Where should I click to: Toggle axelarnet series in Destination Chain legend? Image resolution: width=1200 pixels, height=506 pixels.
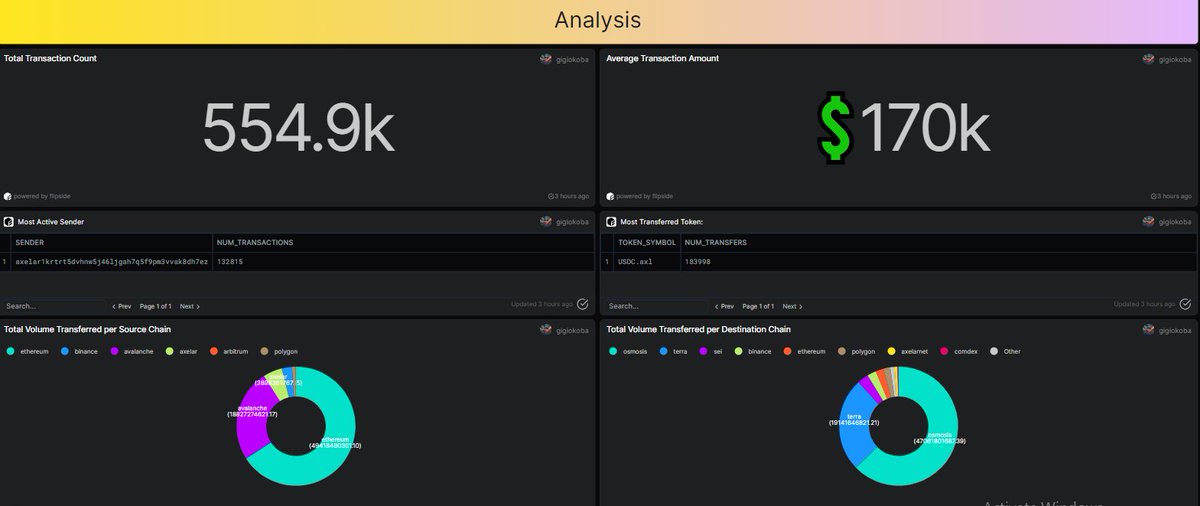coord(910,351)
